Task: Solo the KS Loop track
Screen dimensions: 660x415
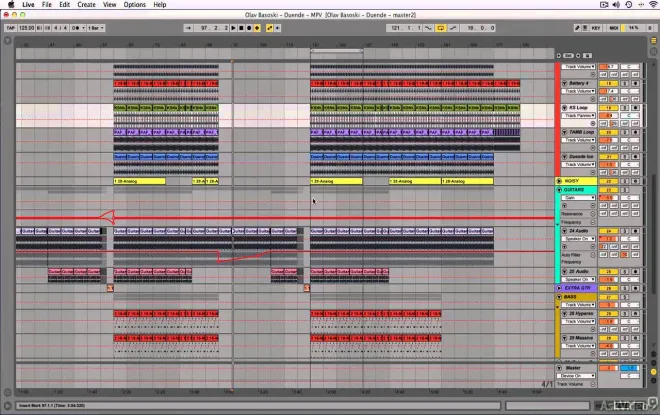Action: point(625,108)
